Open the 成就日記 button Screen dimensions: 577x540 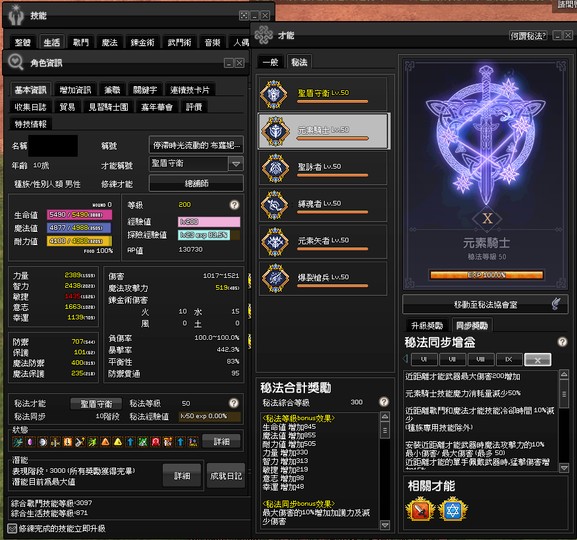(226, 476)
